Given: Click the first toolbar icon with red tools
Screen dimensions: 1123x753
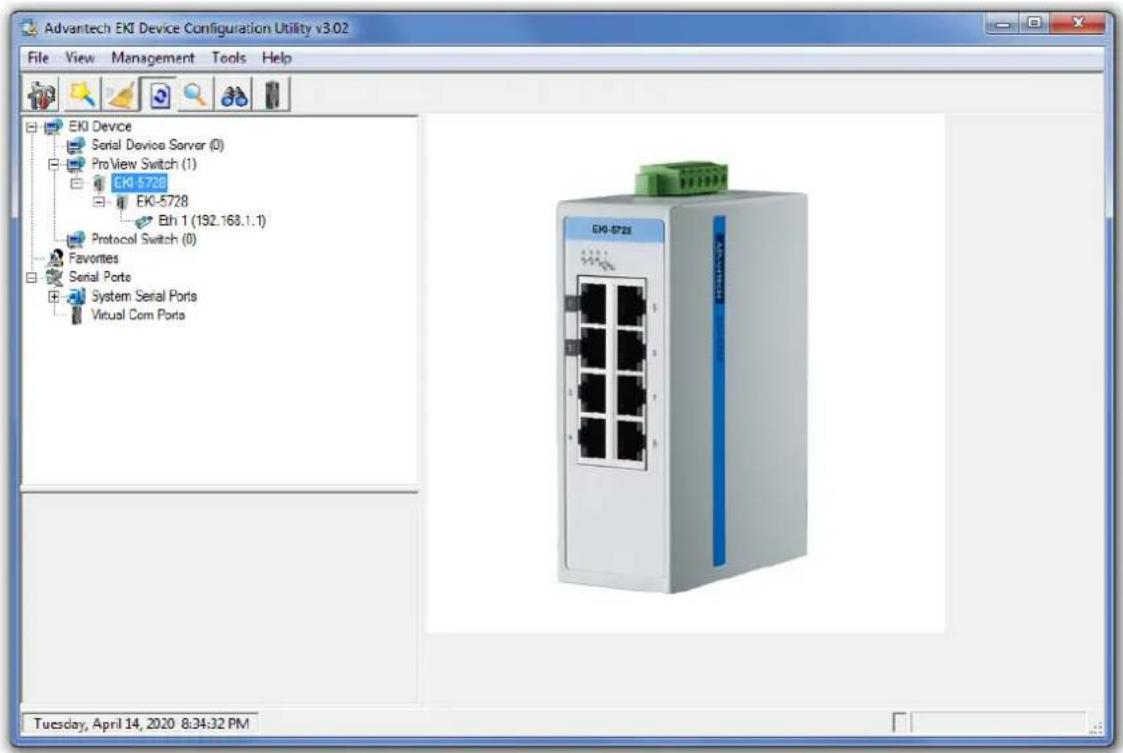Looking at the screenshot, I should [x=42, y=95].
